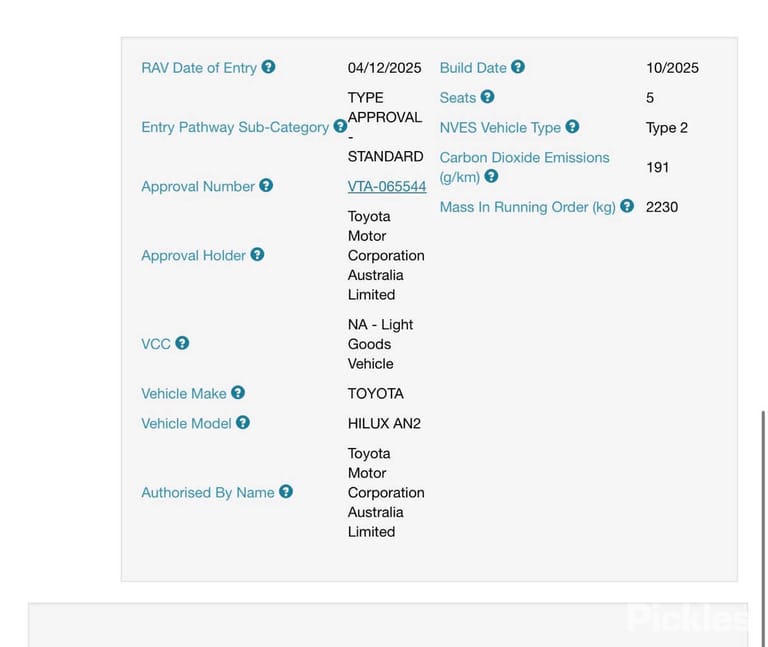Click the Vehicle Make label
Screen dimensions: 768x647
coord(184,393)
